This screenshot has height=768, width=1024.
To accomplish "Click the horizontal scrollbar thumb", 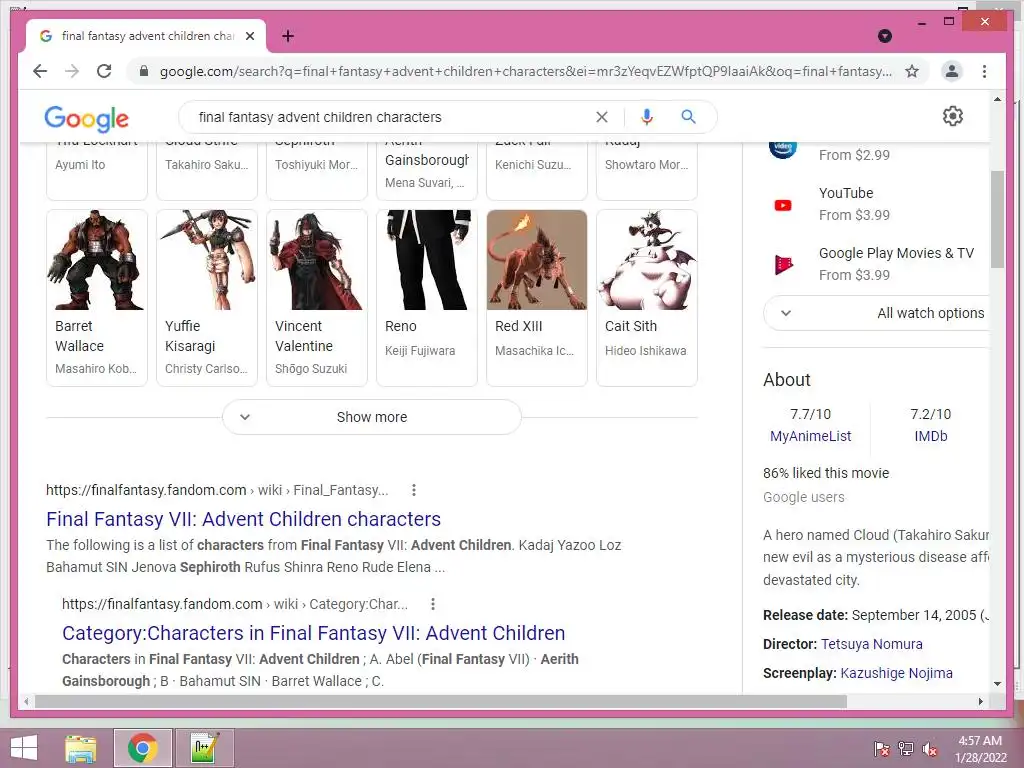I will pos(441,701).
